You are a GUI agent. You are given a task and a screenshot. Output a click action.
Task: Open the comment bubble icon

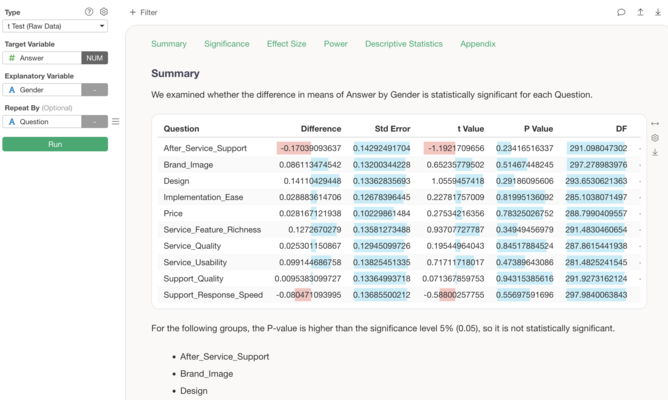click(621, 12)
